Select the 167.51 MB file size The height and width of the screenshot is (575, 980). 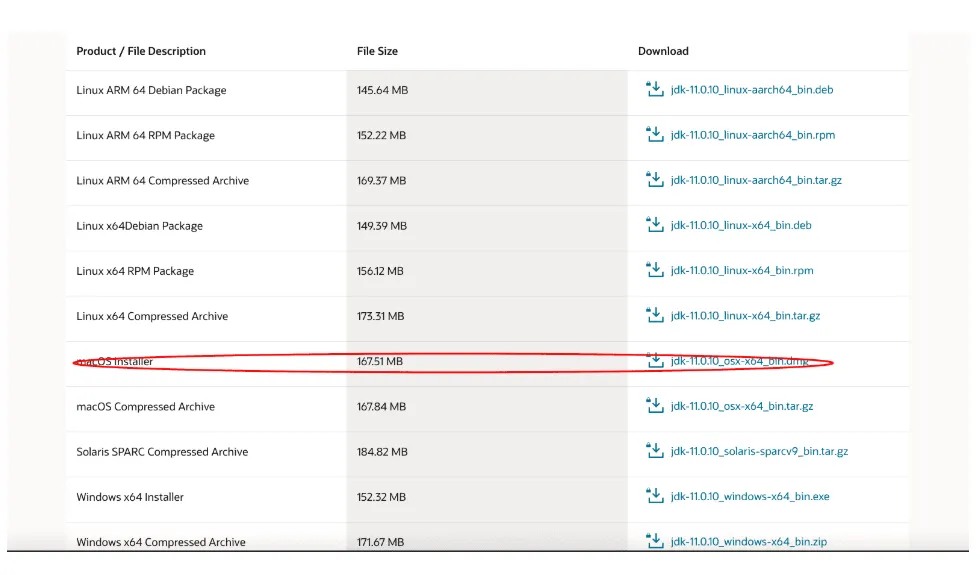pos(380,361)
